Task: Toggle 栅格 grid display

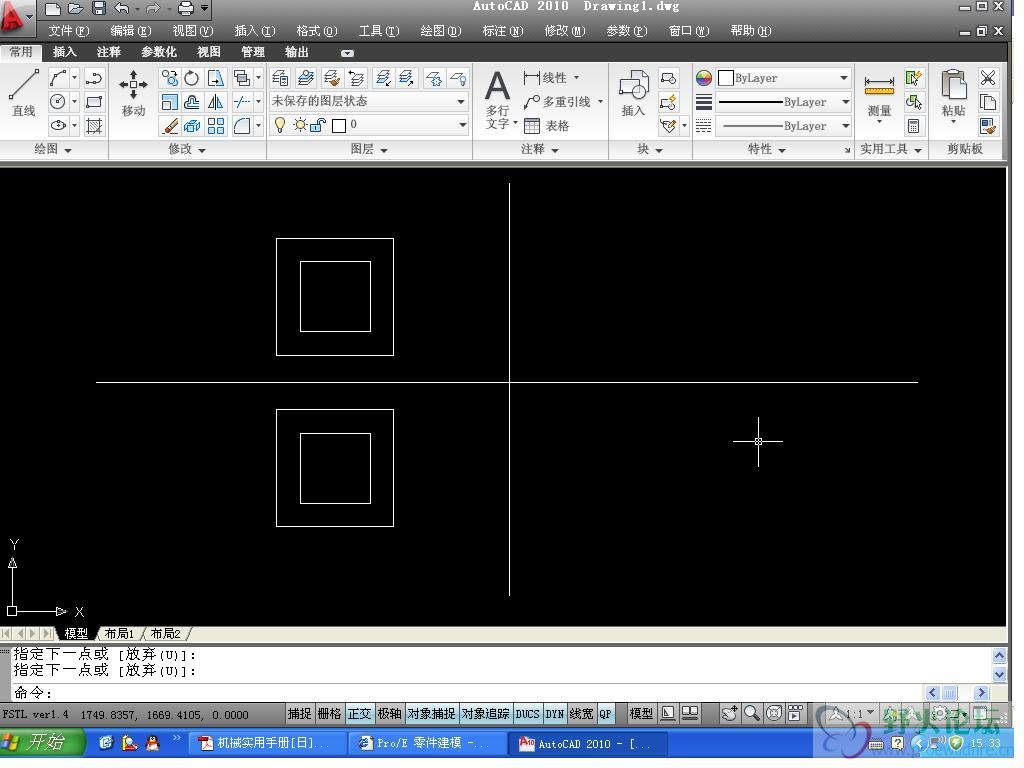Action: pos(329,714)
